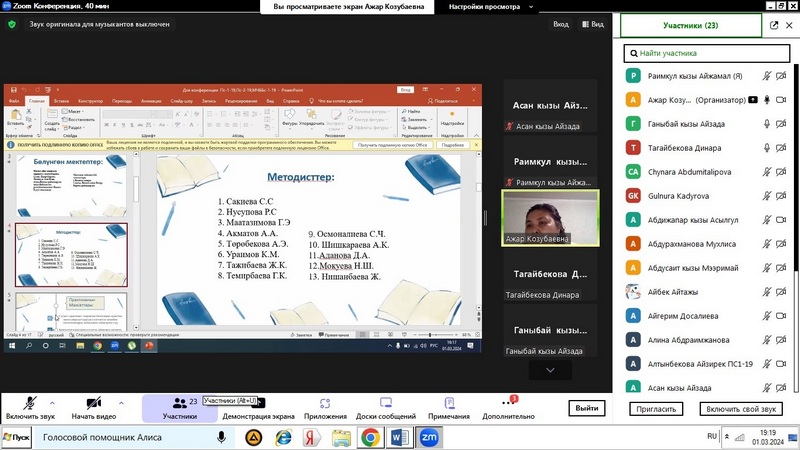Screen dimensions: 800x450
Task: Click Выйти to leave the meeting
Action: 587,408
